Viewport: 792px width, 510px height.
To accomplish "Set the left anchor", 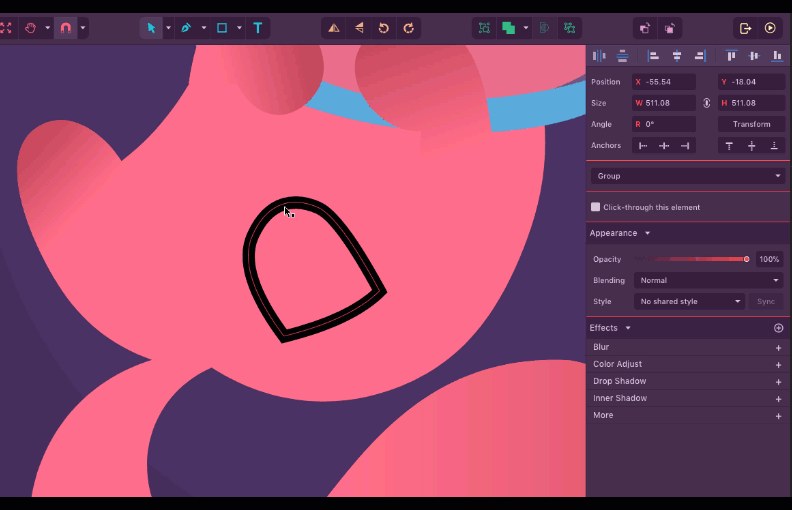I will pyautogui.click(x=643, y=146).
